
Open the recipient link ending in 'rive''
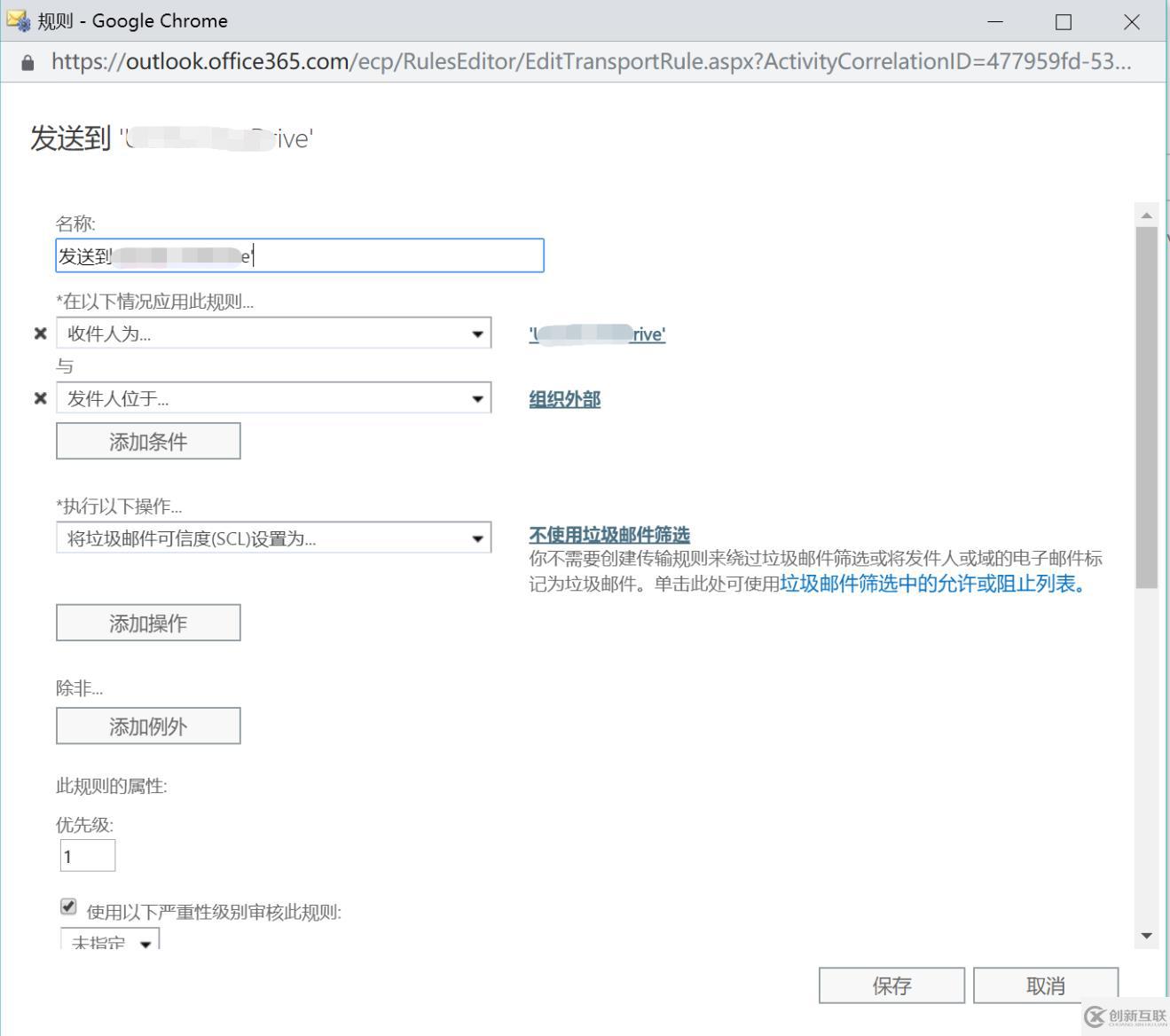(x=597, y=334)
